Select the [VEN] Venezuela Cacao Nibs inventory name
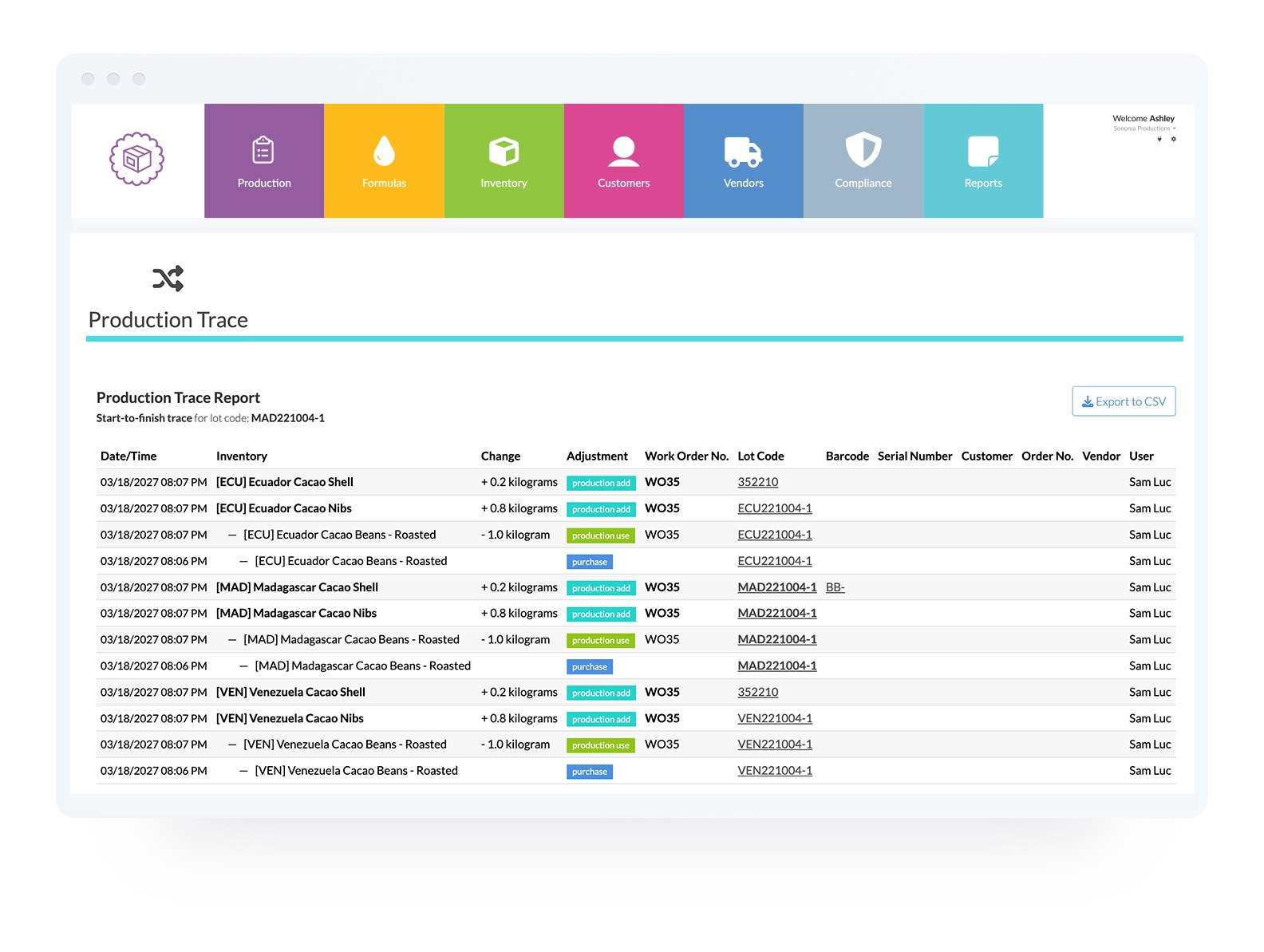Viewport: 1264px width, 952px height. coord(290,718)
